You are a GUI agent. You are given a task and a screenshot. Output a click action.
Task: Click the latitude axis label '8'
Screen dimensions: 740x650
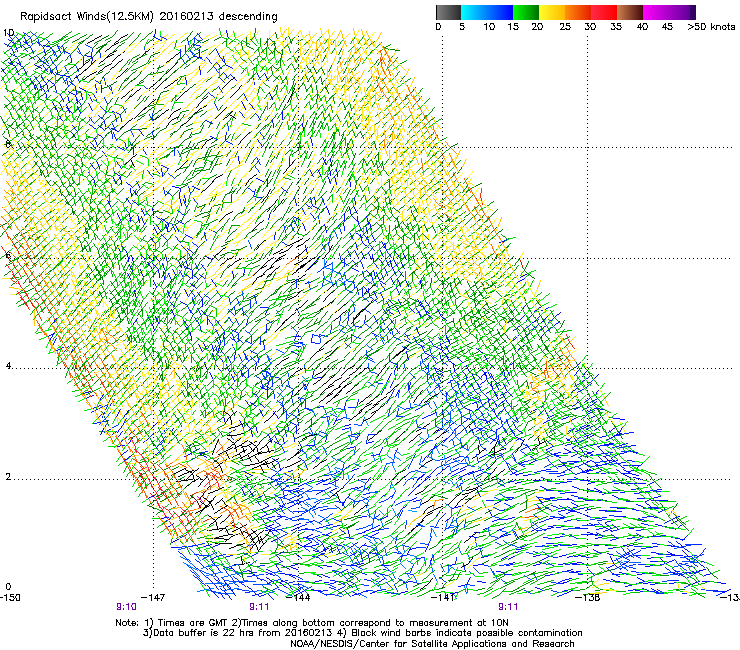(x=8, y=144)
